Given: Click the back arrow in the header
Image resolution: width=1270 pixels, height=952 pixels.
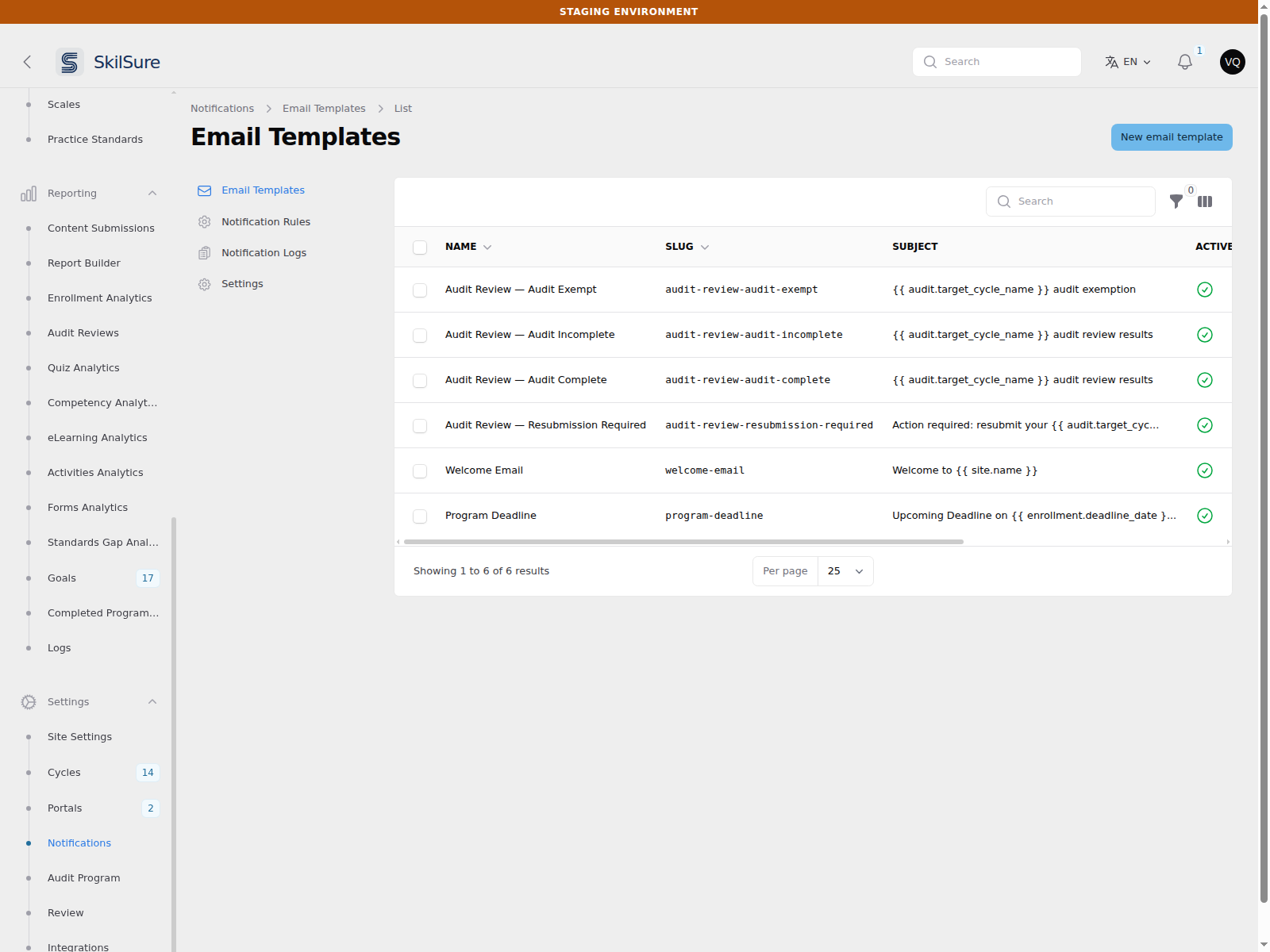Looking at the screenshot, I should [27, 62].
